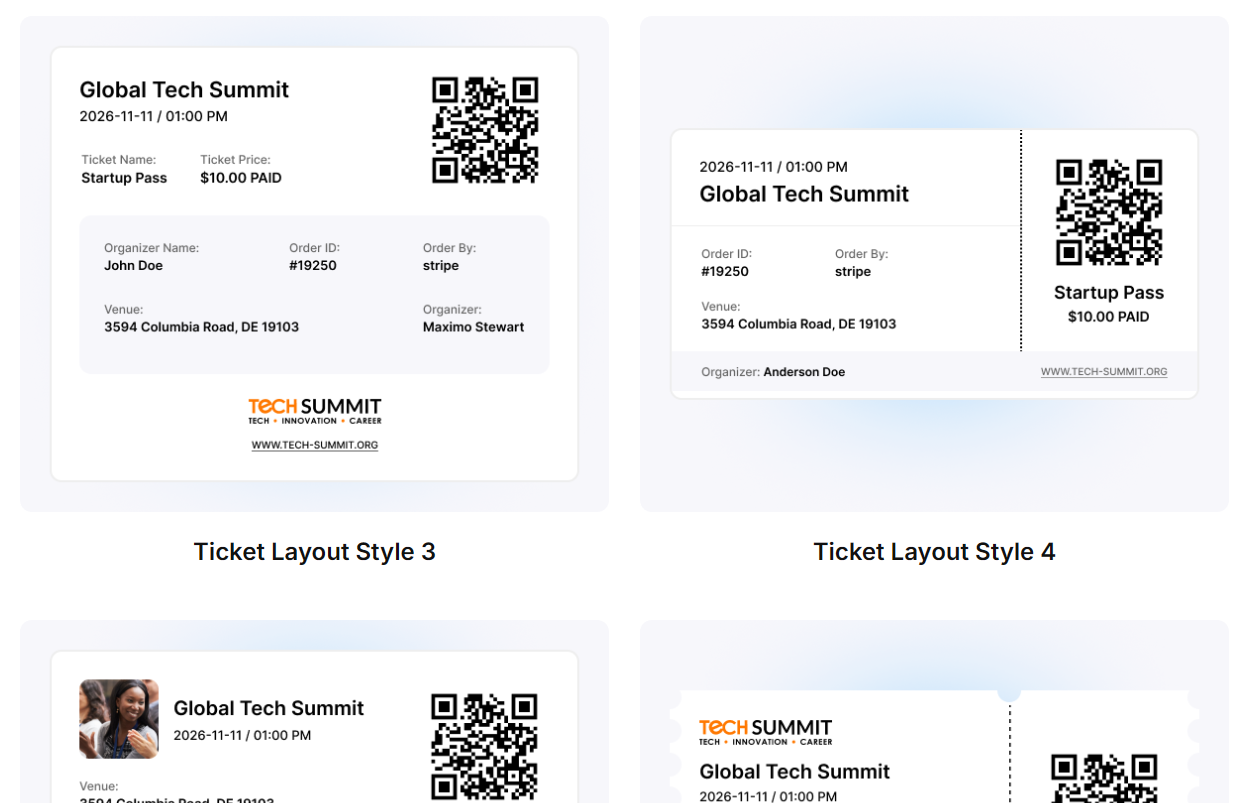This screenshot has height=803, width=1246.
Task: Click the QR code on Style 3 ticket
Action: [485, 130]
